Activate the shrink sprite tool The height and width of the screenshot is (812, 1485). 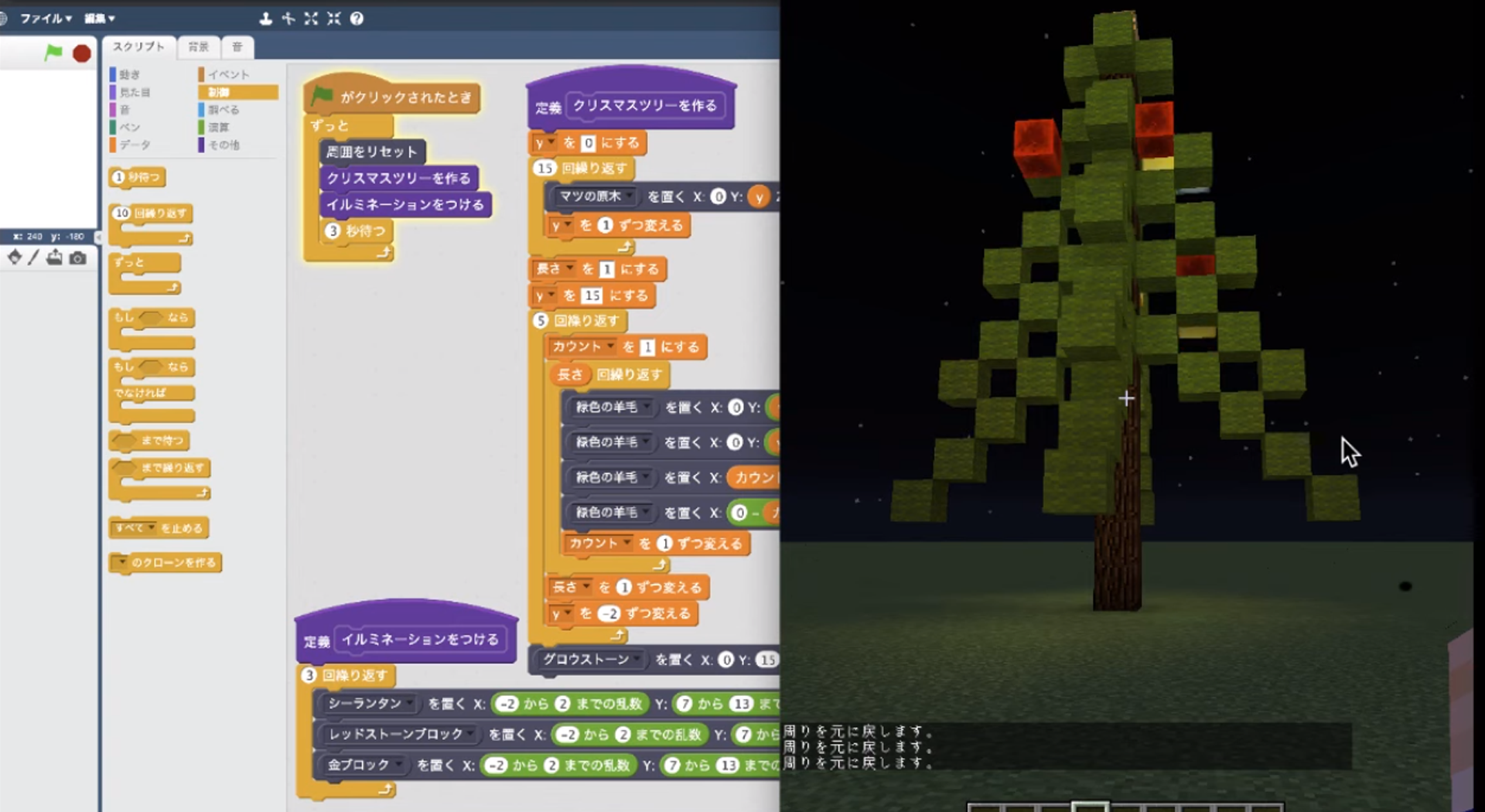click(x=334, y=19)
